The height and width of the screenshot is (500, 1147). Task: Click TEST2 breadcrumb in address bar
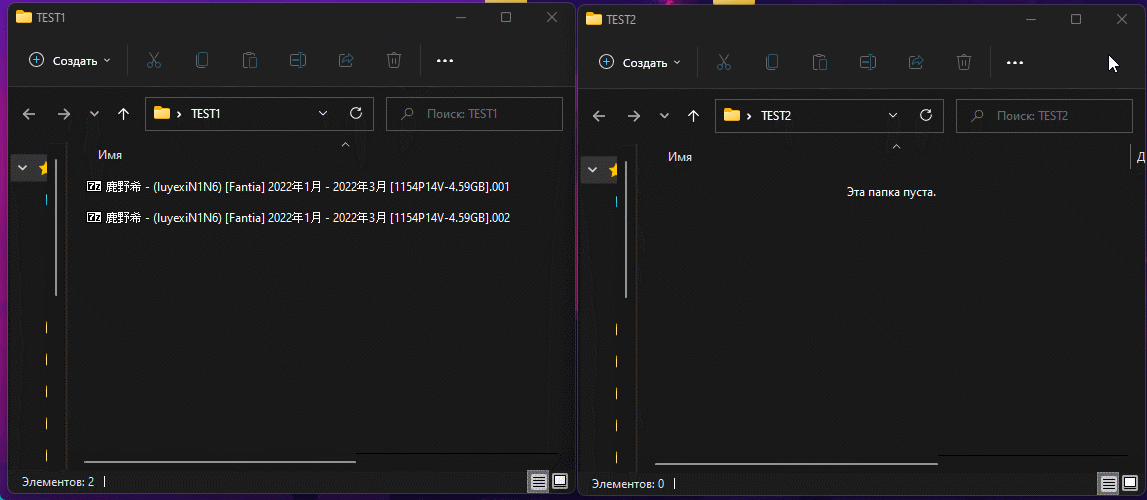tap(776, 115)
